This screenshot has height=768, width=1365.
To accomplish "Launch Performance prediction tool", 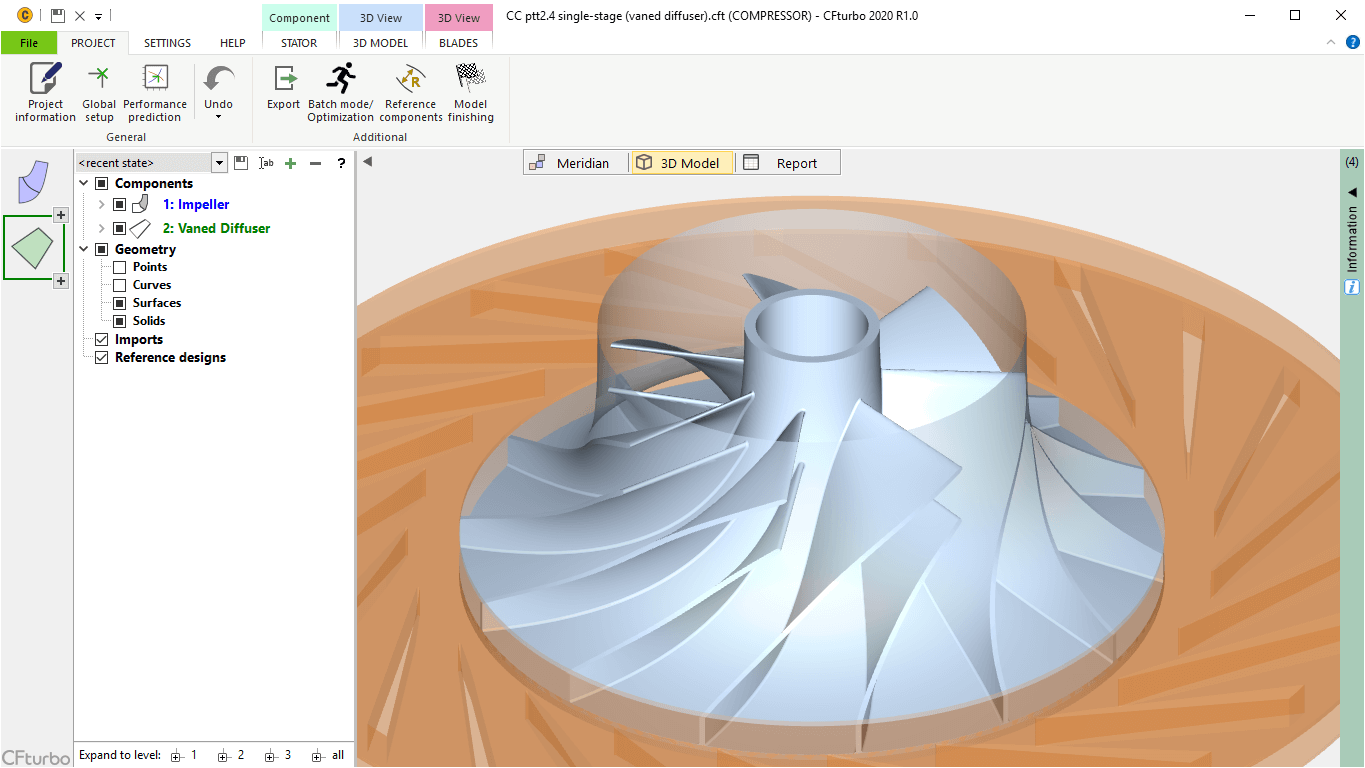I will pyautogui.click(x=155, y=92).
